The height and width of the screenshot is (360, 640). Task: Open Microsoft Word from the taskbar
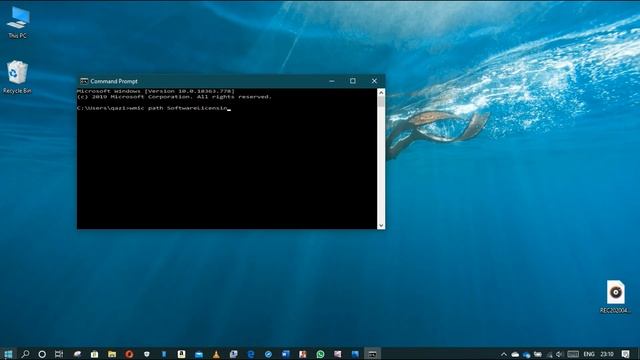pyautogui.click(x=285, y=354)
